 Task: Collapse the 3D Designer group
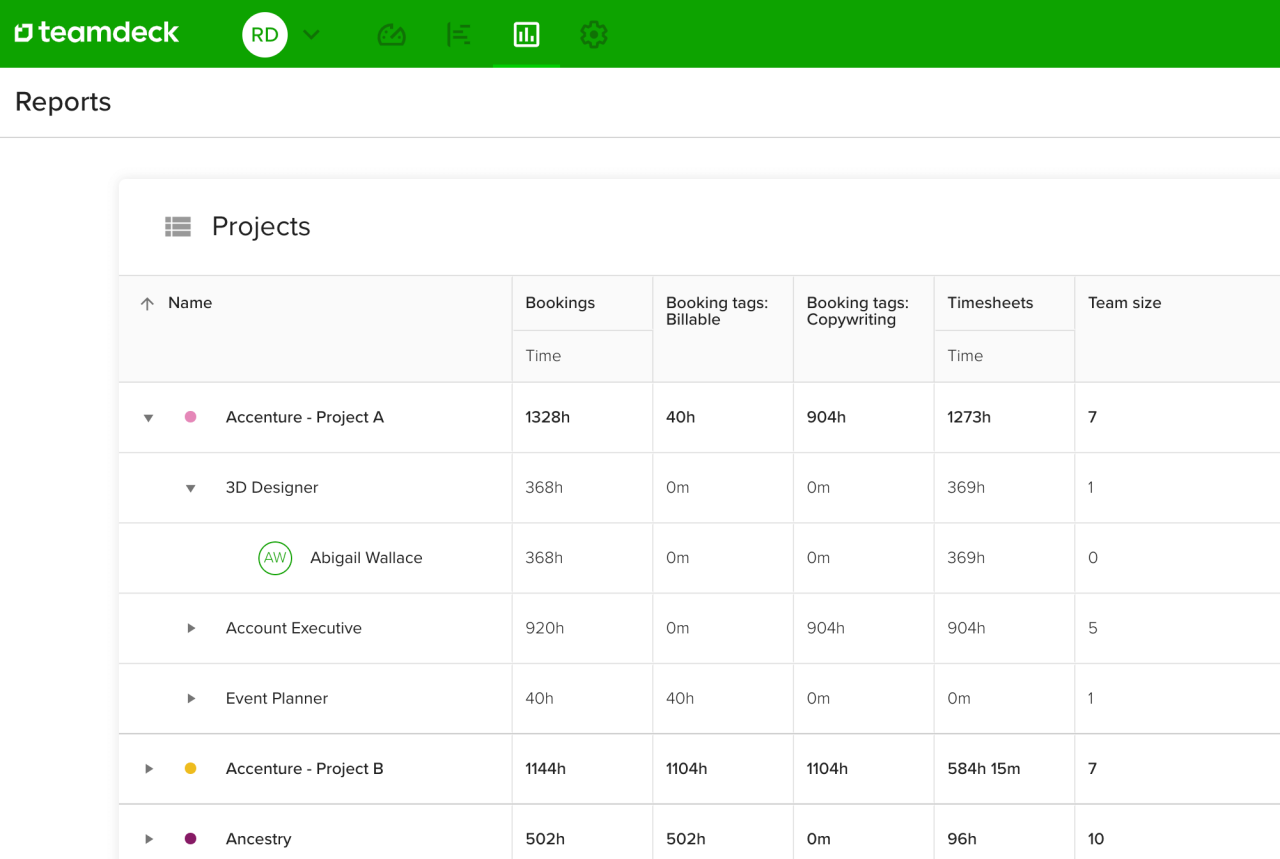(190, 488)
